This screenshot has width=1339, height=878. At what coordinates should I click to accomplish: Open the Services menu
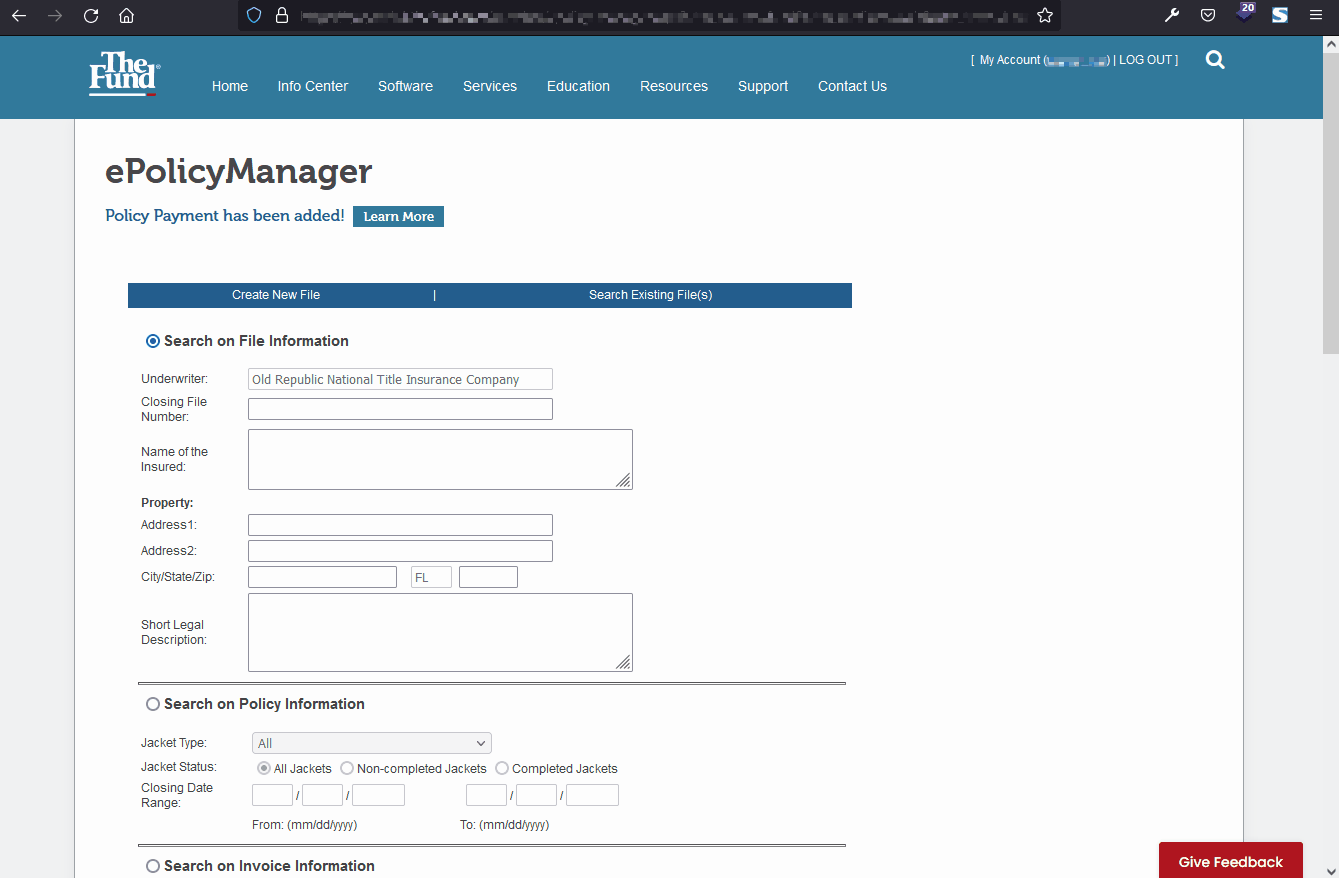tap(490, 86)
